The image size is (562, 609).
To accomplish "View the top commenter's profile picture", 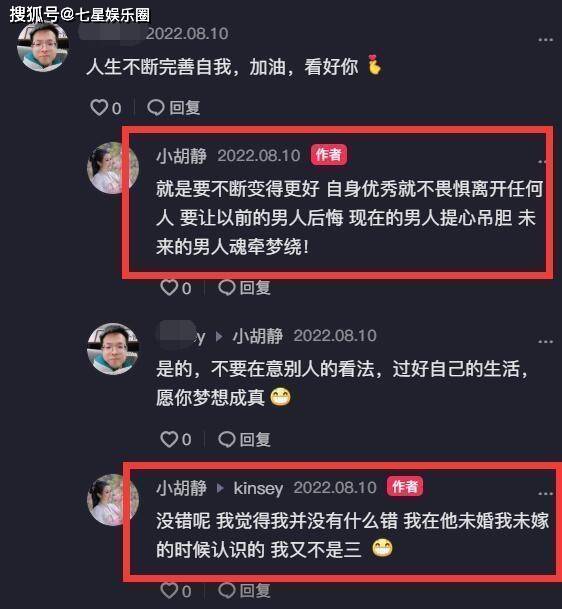I will click(x=43, y=47).
